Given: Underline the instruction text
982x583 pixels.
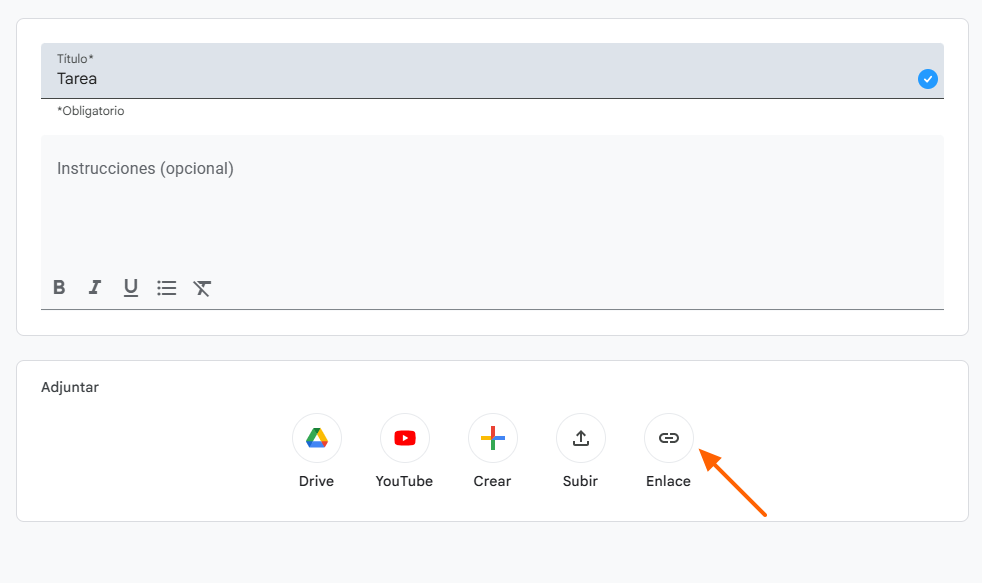Looking at the screenshot, I should click(130, 287).
